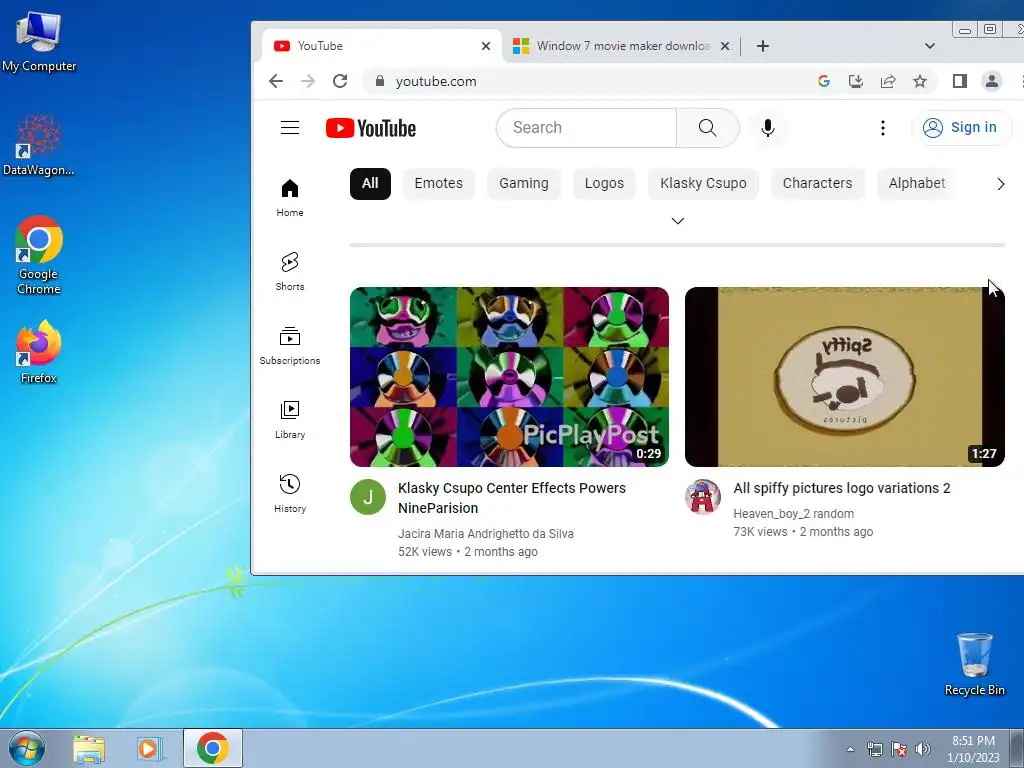Image resolution: width=1024 pixels, height=768 pixels.
Task: Click the YouTube logo
Action: [371, 128]
